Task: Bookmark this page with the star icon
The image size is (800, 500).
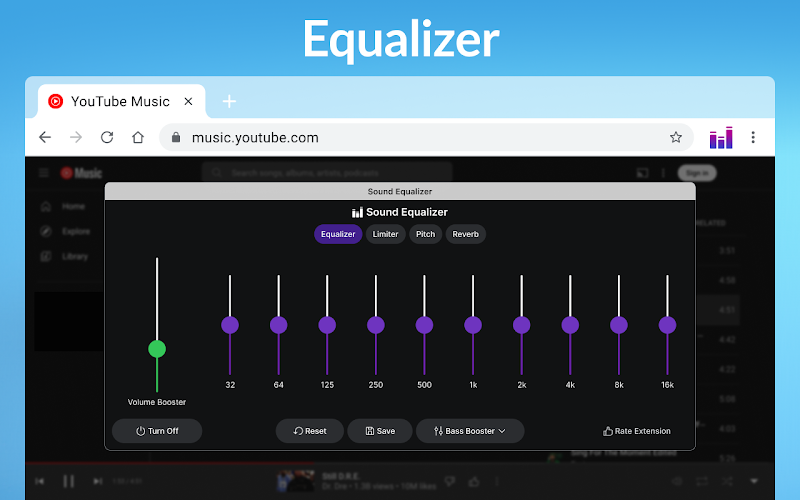Action: coord(676,137)
